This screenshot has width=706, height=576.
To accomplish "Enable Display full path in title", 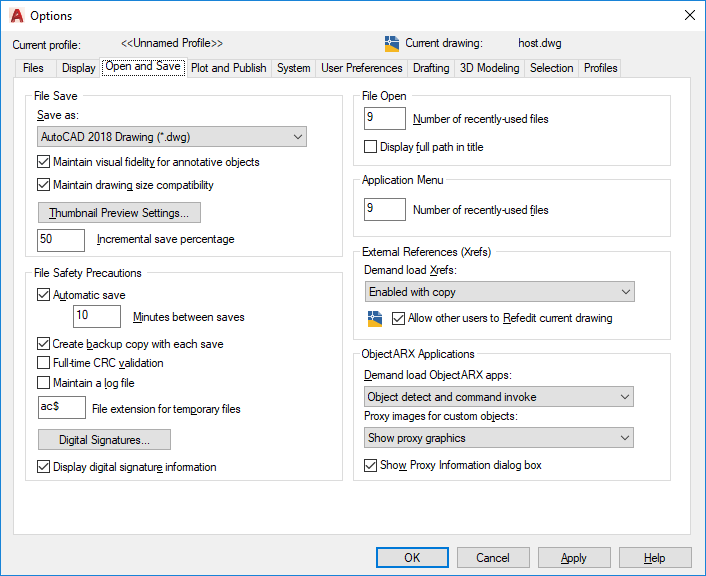I will pos(371,147).
